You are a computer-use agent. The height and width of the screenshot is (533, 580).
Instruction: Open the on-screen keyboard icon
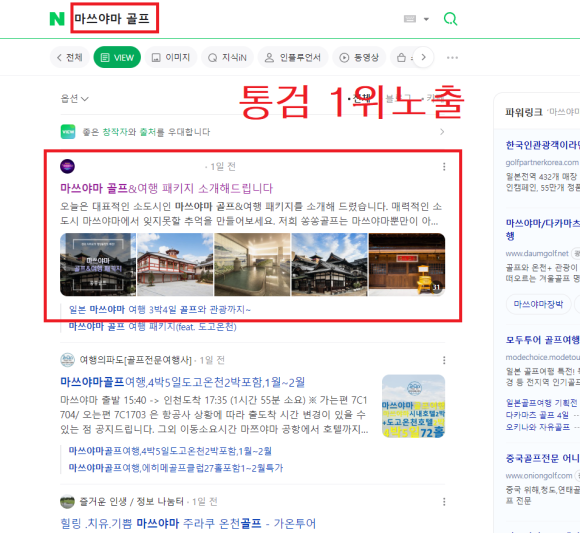(x=410, y=19)
